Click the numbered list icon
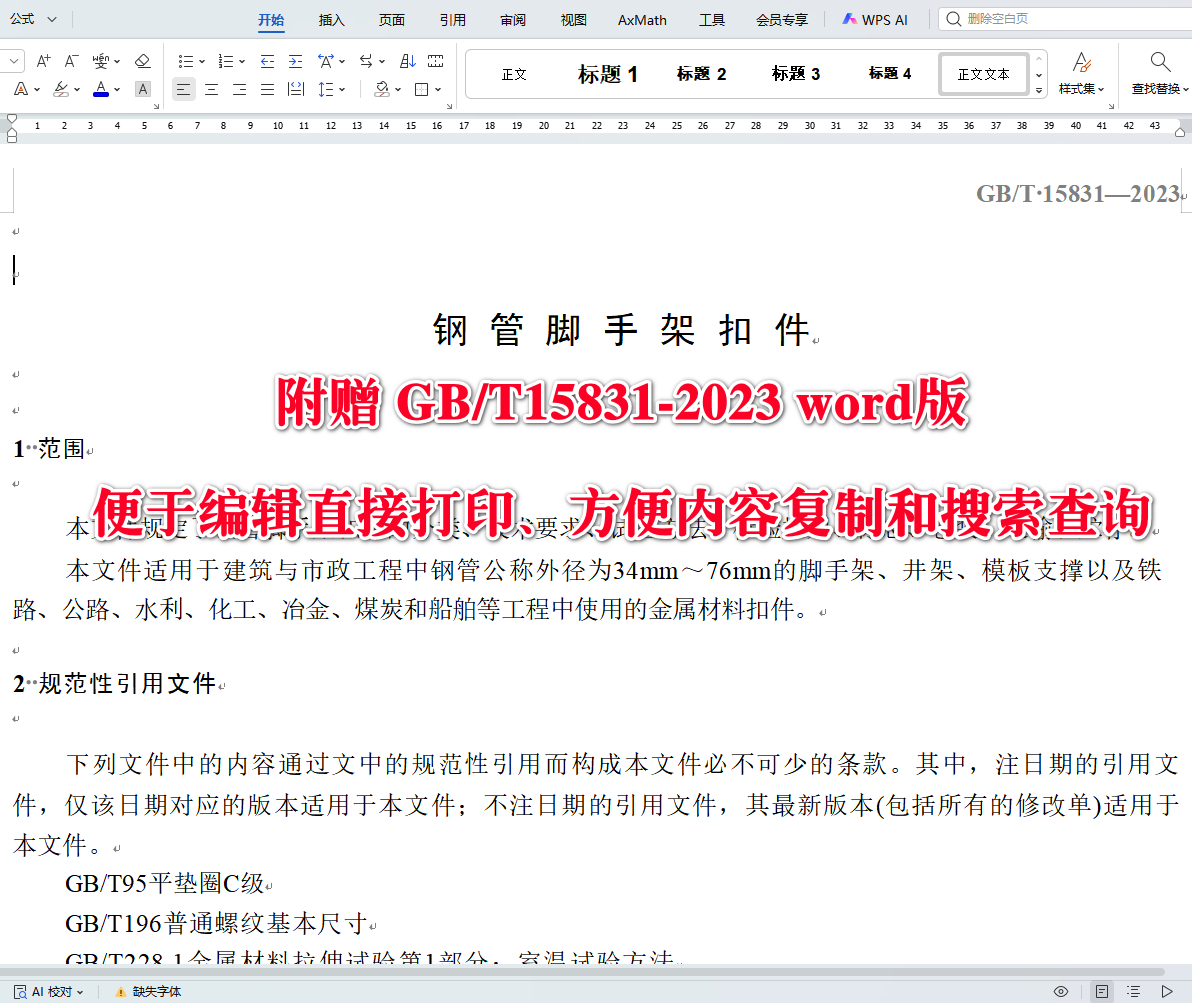Screen dimensions: 1192x1003 pyautogui.click(x=225, y=61)
